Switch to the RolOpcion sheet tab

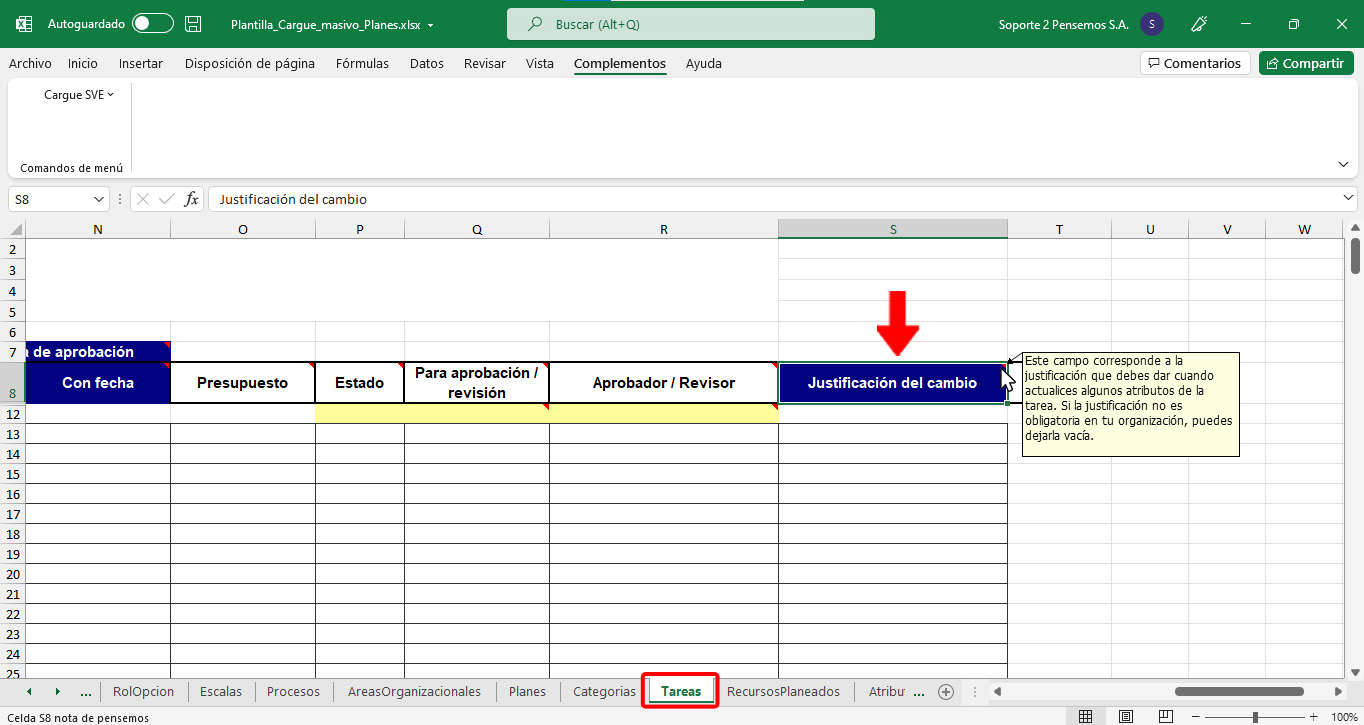pos(143,691)
